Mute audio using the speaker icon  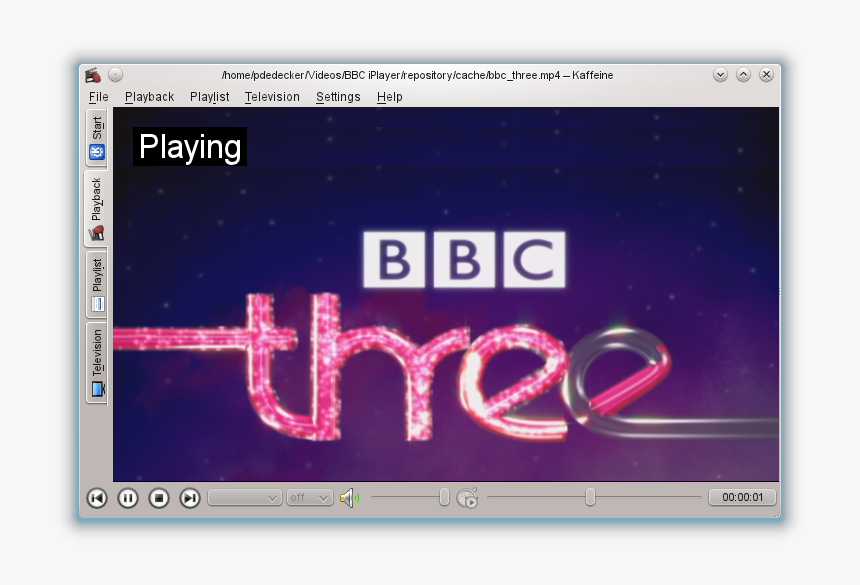point(349,498)
